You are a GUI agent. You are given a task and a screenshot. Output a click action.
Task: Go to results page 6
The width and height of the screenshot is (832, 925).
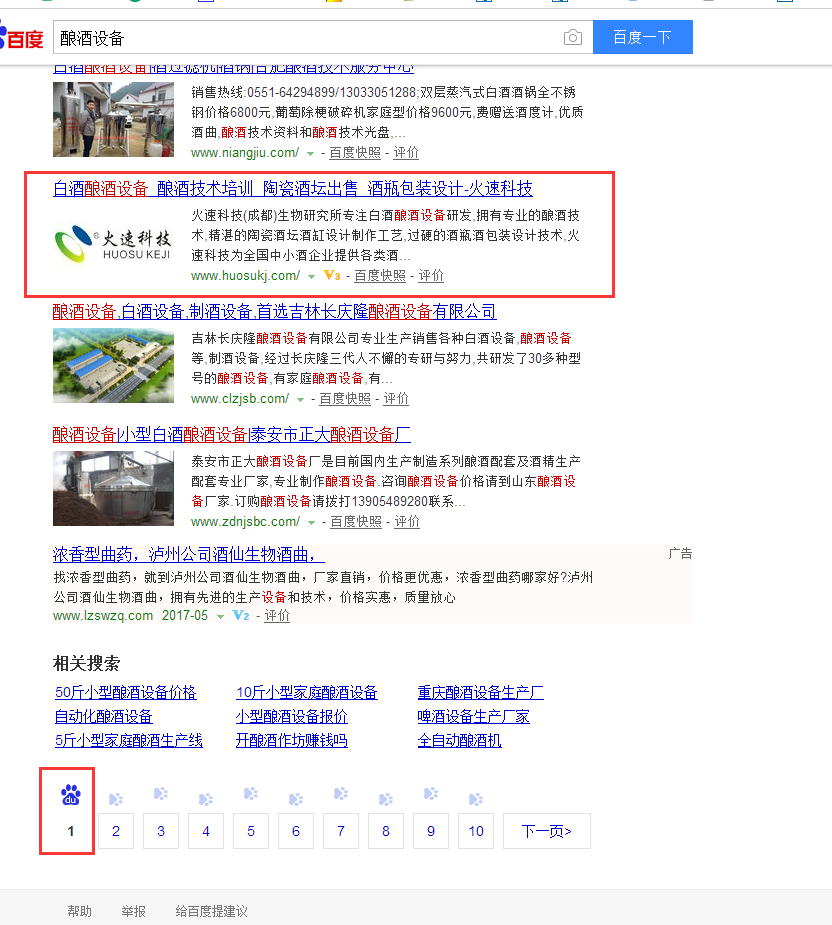coord(296,831)
